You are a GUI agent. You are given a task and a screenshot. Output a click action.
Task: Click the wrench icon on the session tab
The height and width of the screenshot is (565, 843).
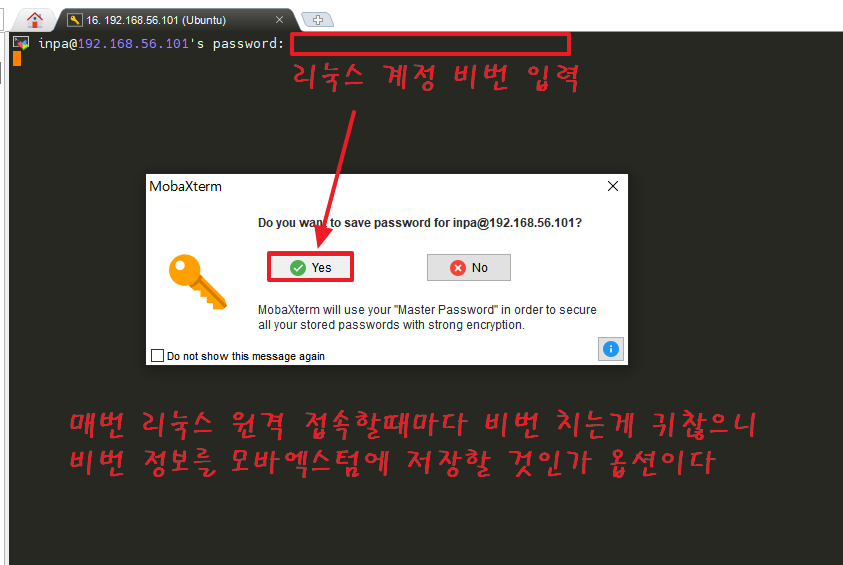pyautogui.click(x=75, y=20)
